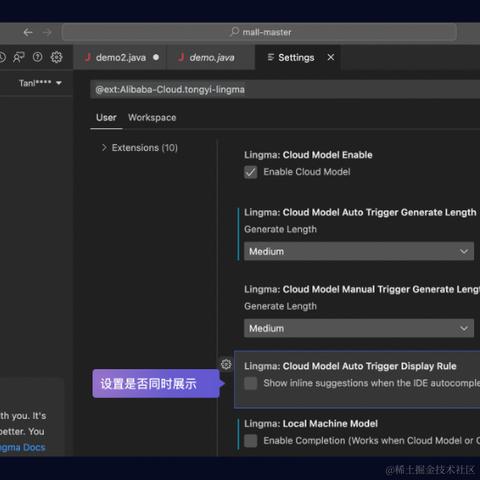Select the Settings editor tab
480x480 pixels.
[x=298, y=57]
